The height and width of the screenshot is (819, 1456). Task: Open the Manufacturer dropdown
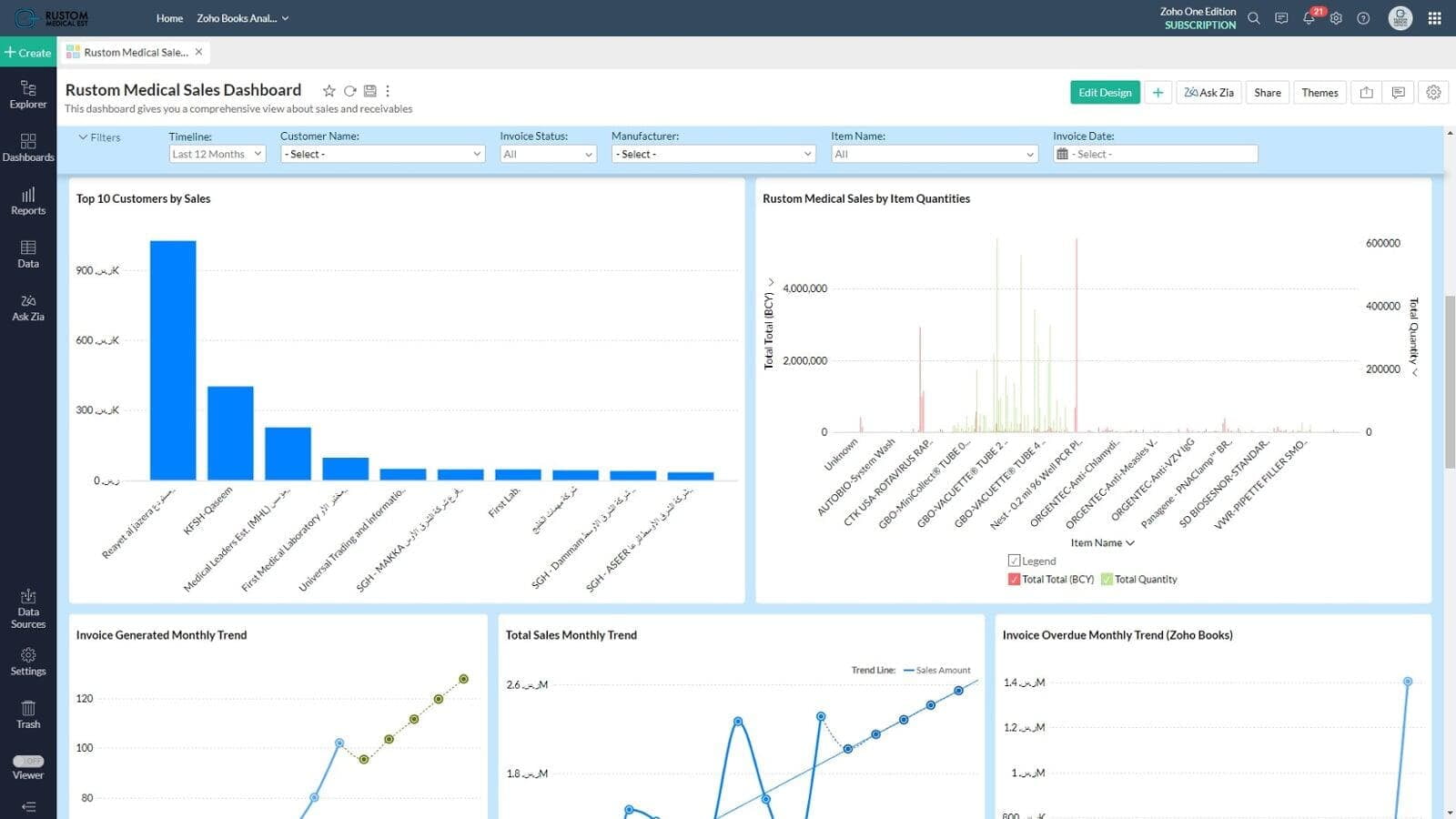[713, 154]
